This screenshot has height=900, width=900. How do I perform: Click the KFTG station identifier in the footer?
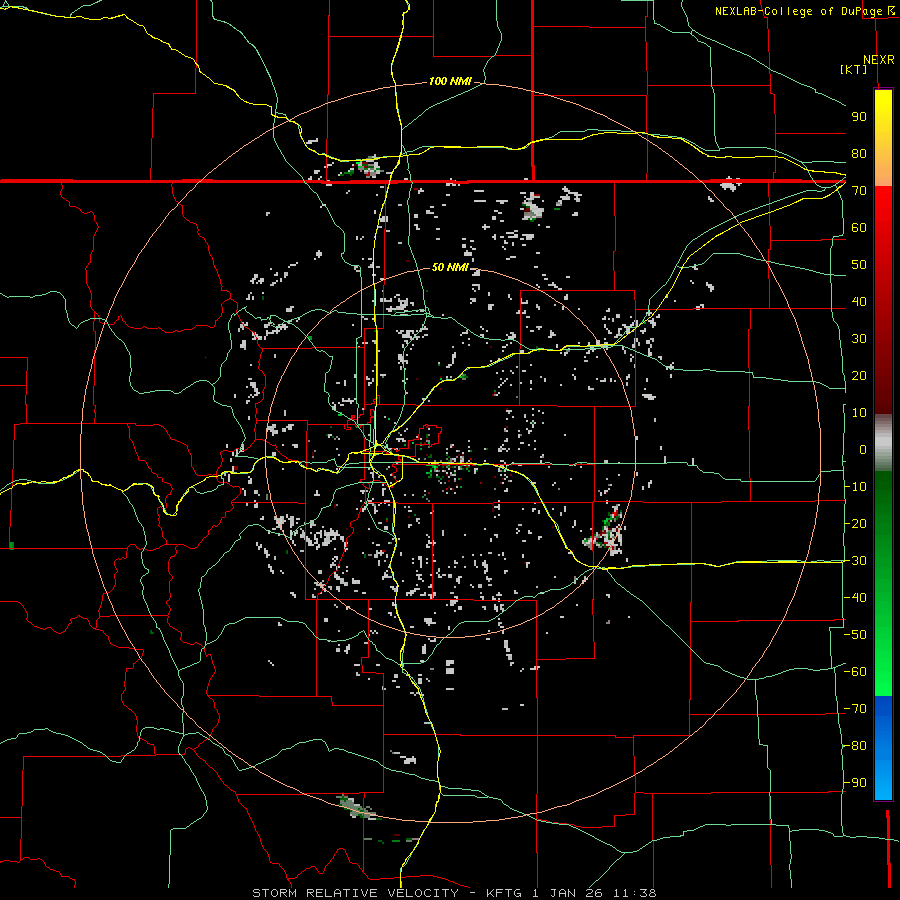click(505, 893)
